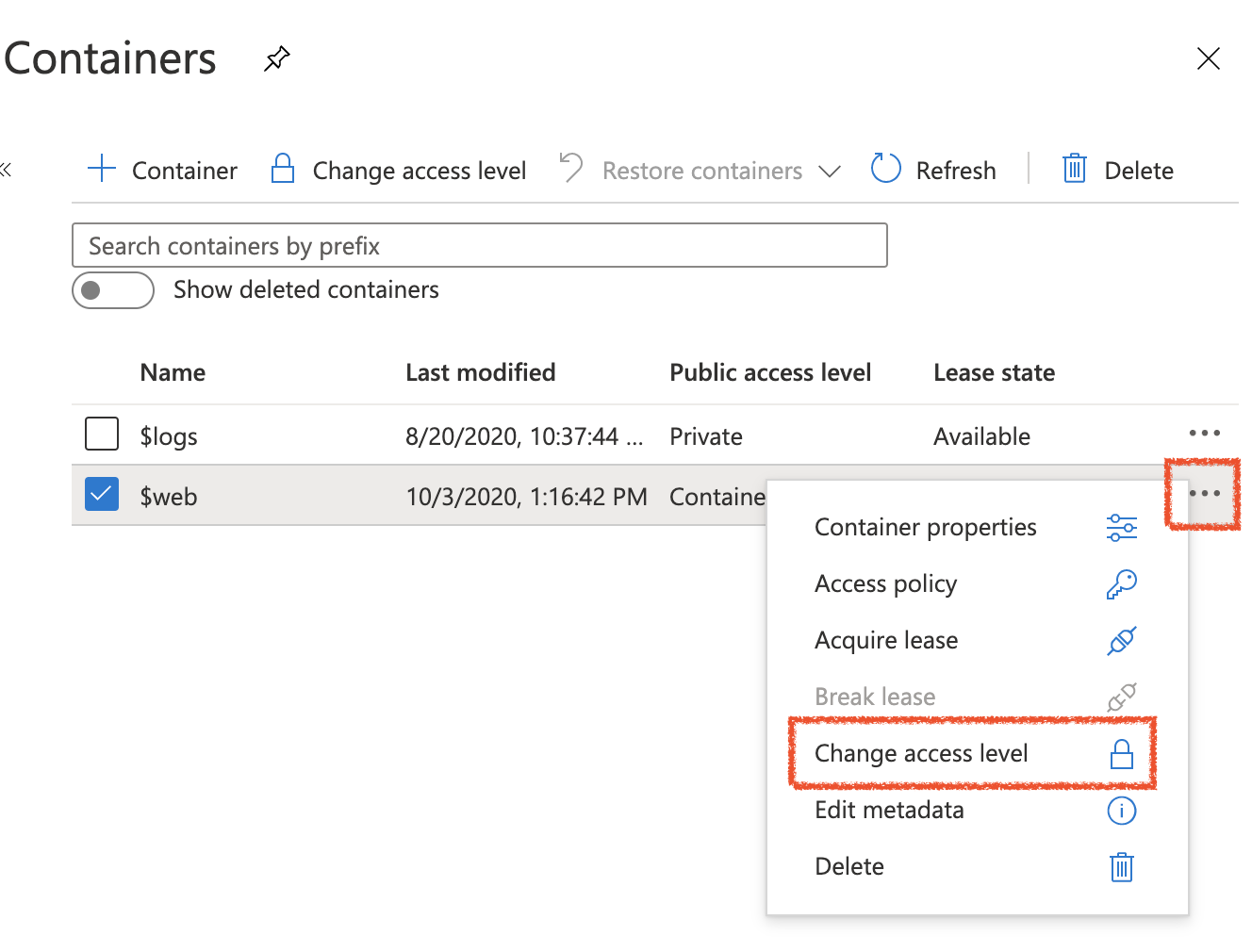This screenshot has height=952, width=1252.
Task: Focus the Search containers by prefix field
Action: tap(479, 245)
